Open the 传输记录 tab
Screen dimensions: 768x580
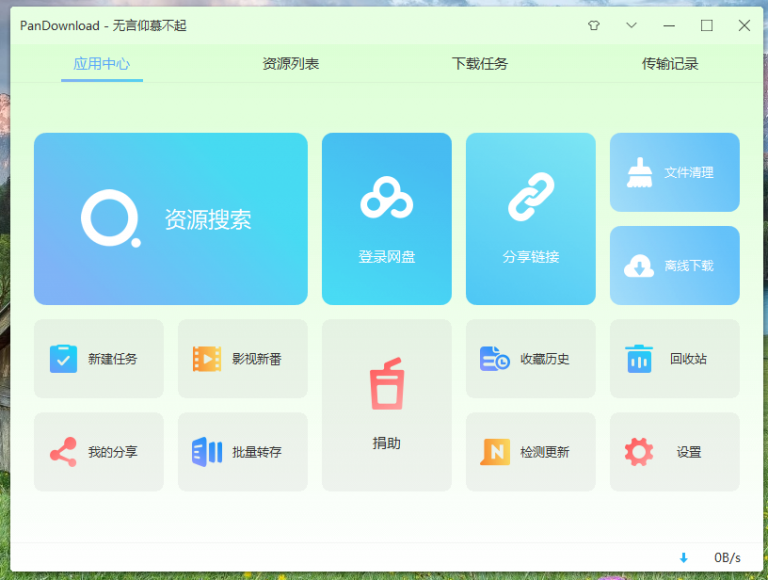point(670,64)
